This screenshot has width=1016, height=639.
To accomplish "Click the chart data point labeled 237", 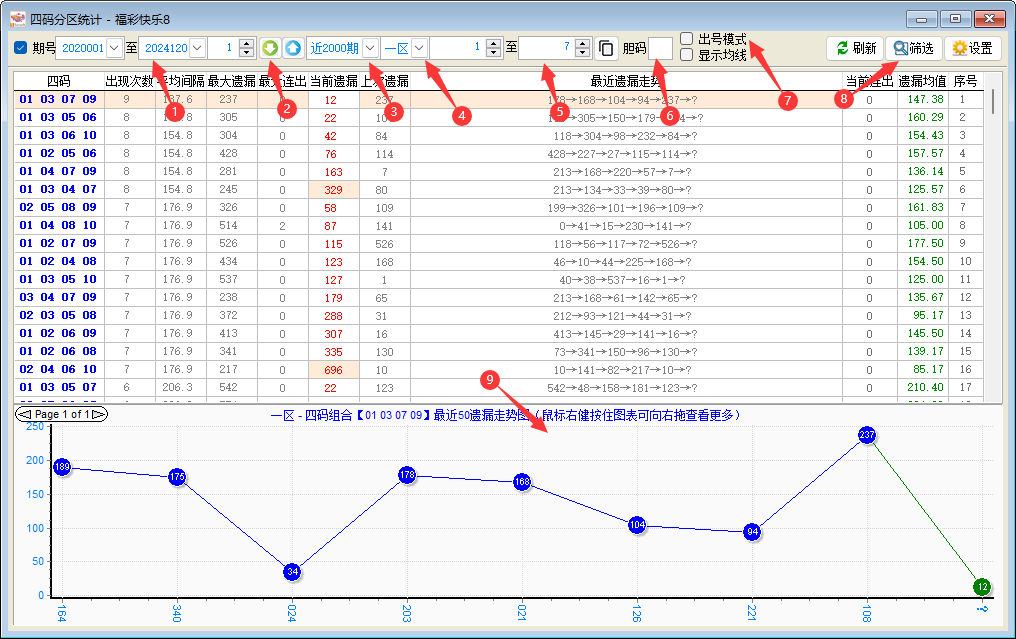I will coord(867,435).
